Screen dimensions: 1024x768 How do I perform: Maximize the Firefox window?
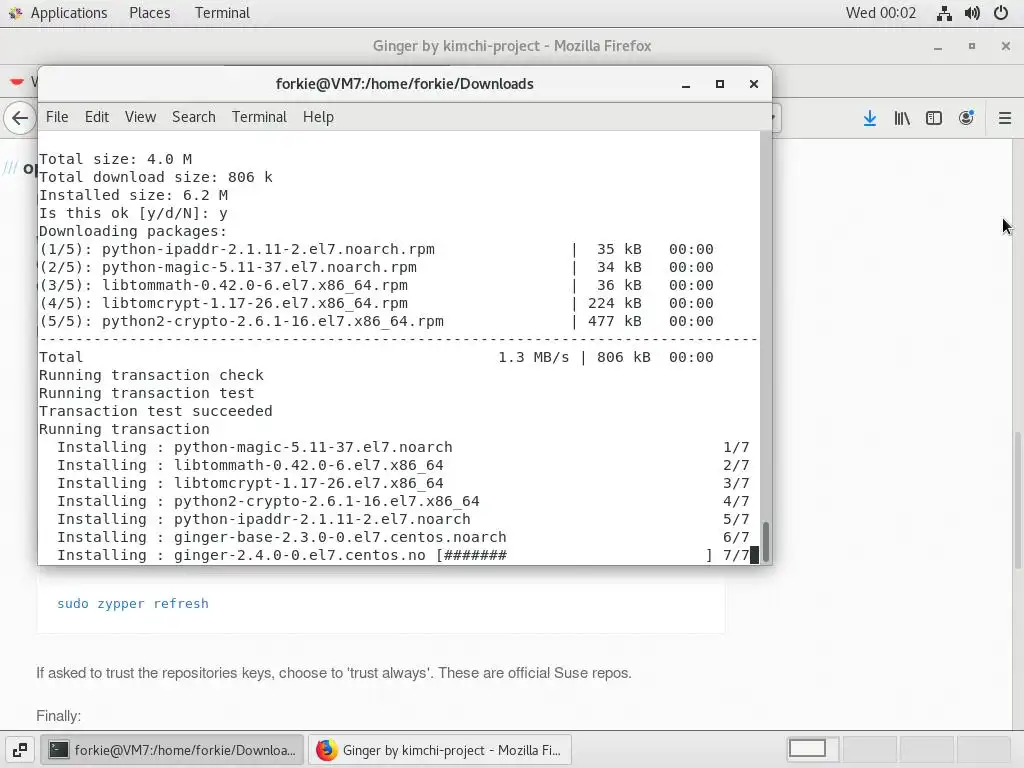[x=972, y=46]
